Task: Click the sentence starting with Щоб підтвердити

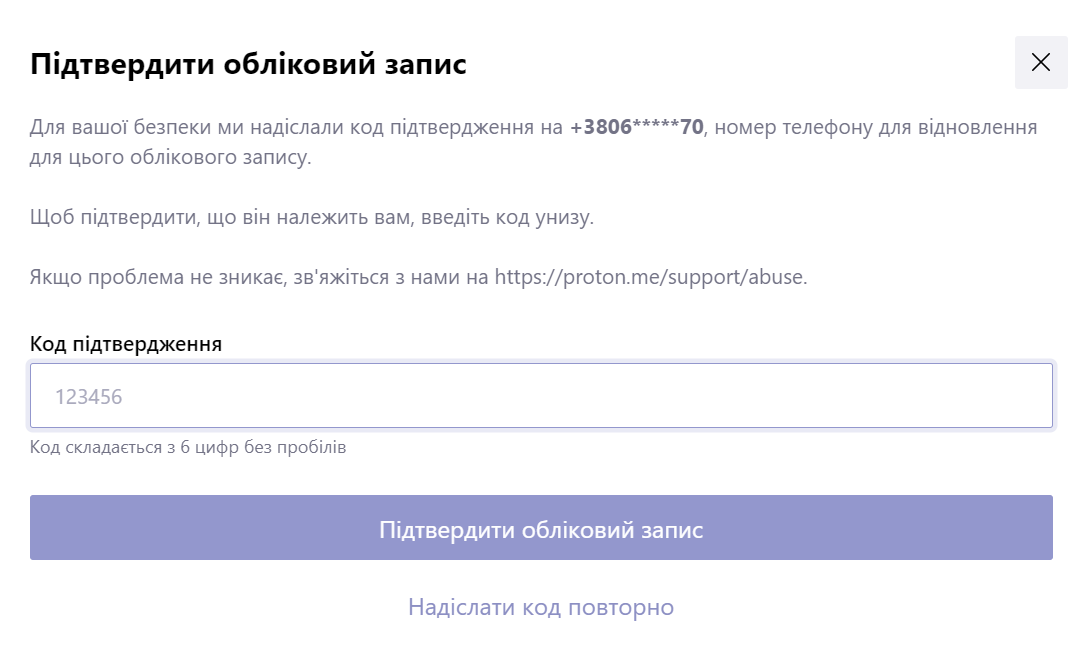Action: 312,217
